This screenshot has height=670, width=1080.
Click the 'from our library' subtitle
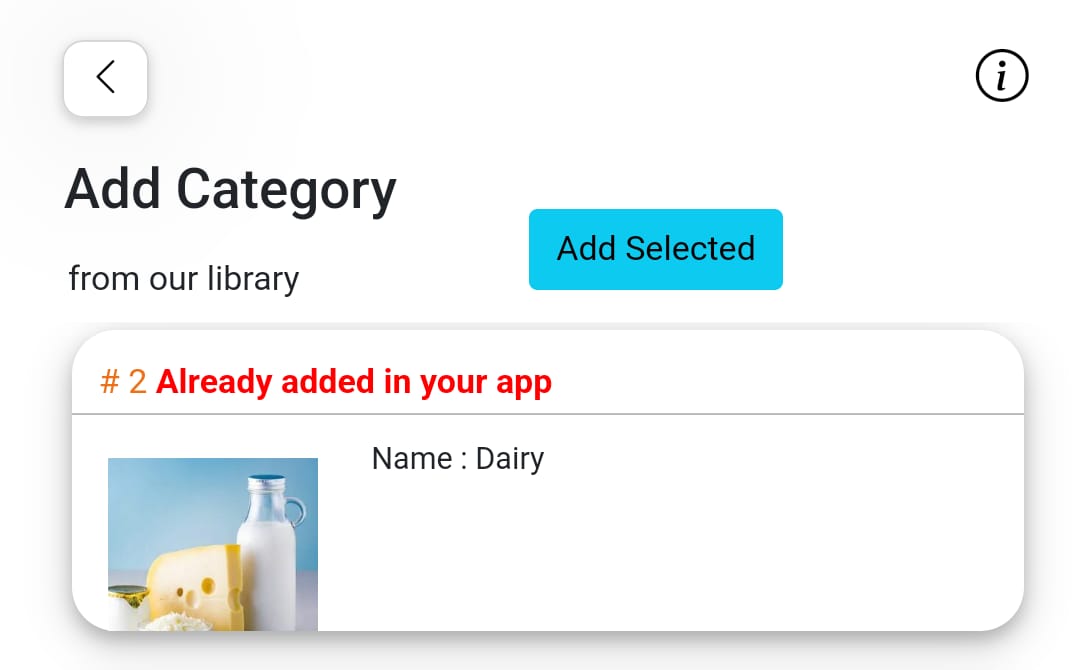click(184, 279)
